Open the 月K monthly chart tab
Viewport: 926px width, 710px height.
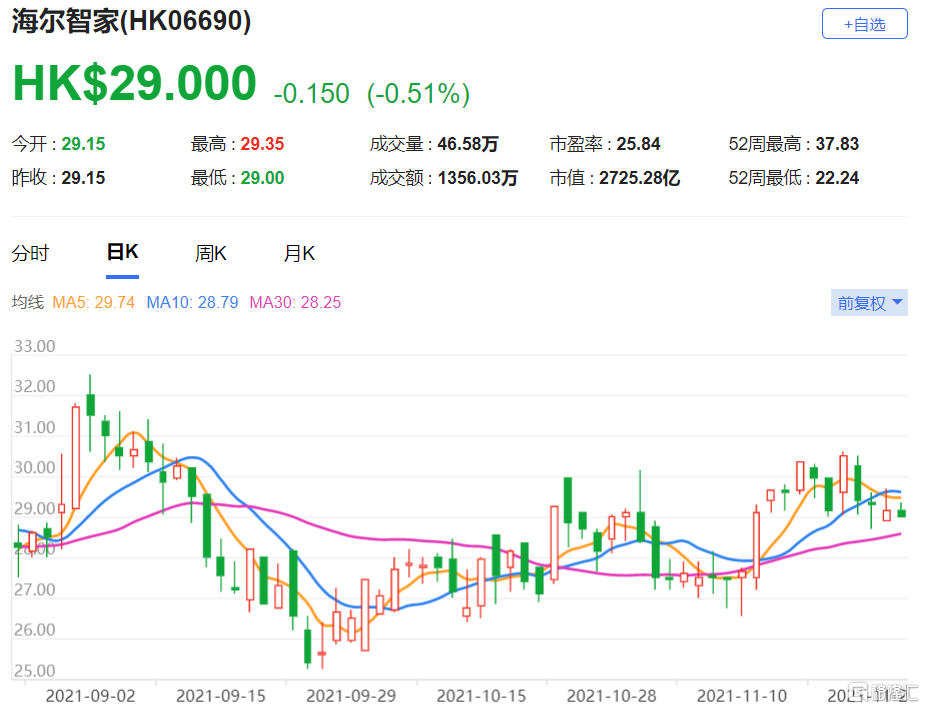[x=299, y=253]
